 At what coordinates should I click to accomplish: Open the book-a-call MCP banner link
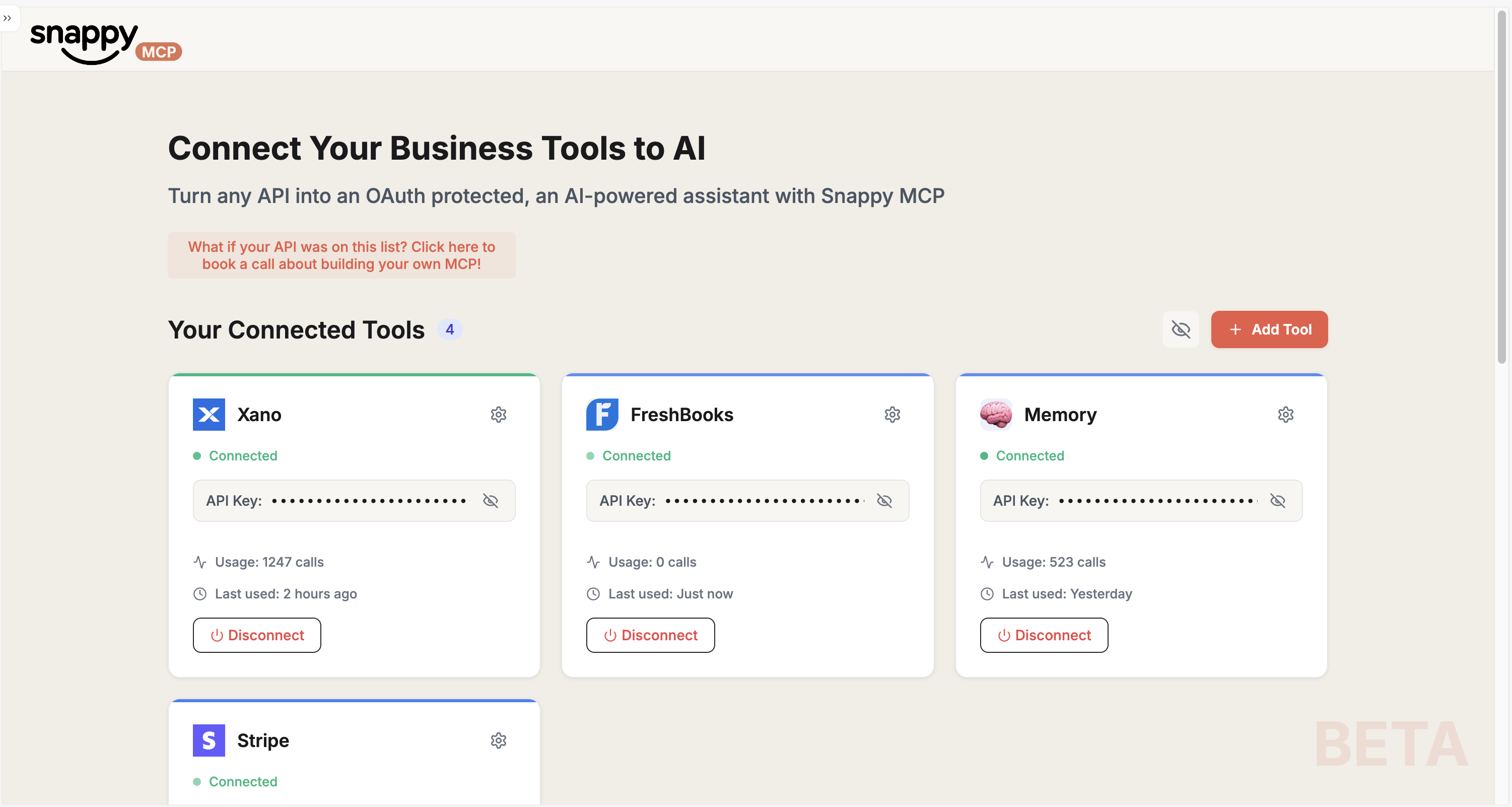point(341,255)
